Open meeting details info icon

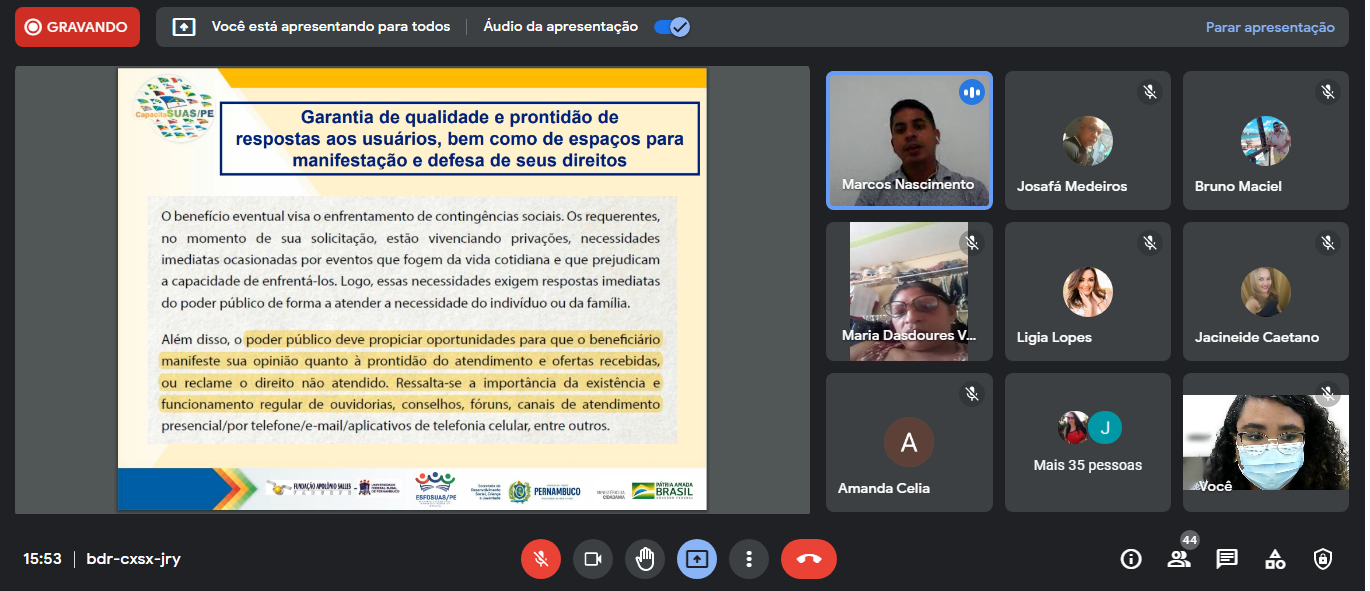click(1131, 559)
